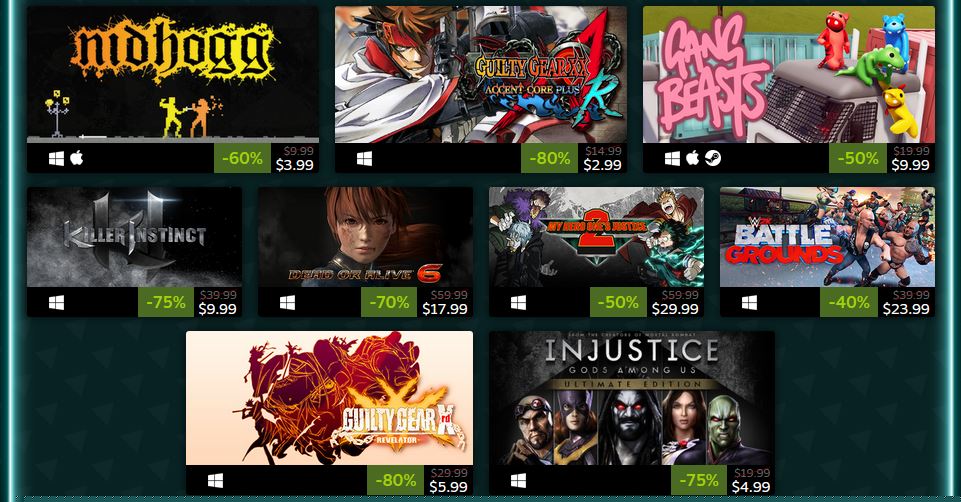The height and width of the screenshot is (502, 961).
Task: Open the Gang Beasts game banner
Action: pyautogui.click(x=789, y=75)
